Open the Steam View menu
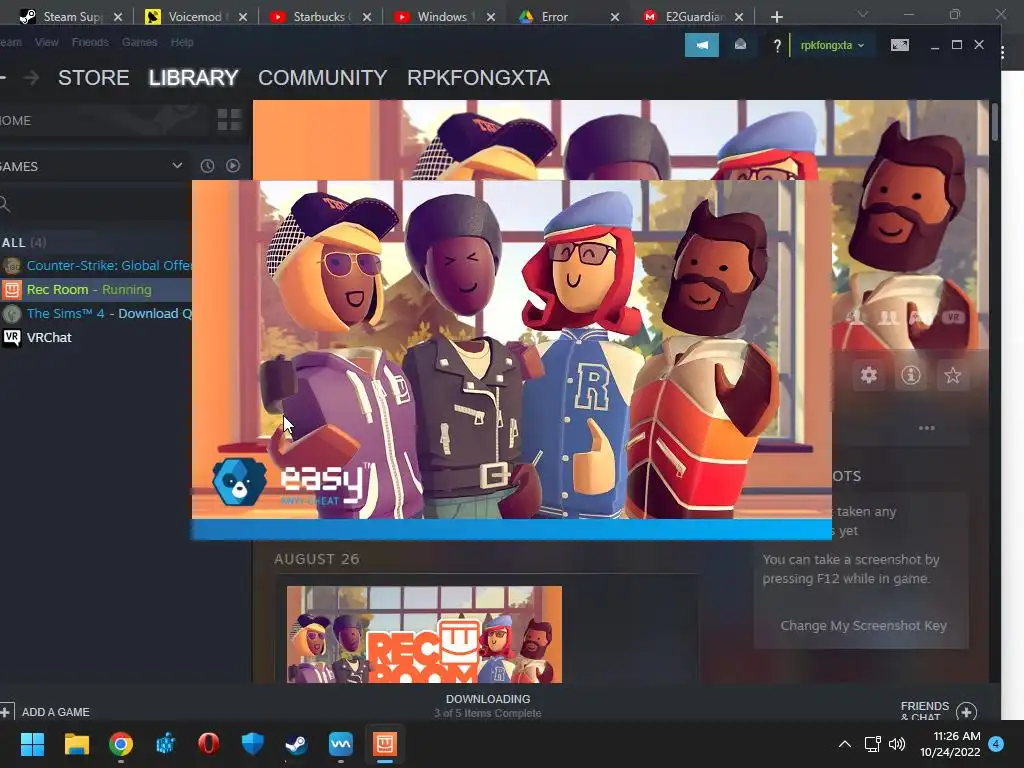The width and height of the screenshot is (1024, 768). (x=46, y=42)
